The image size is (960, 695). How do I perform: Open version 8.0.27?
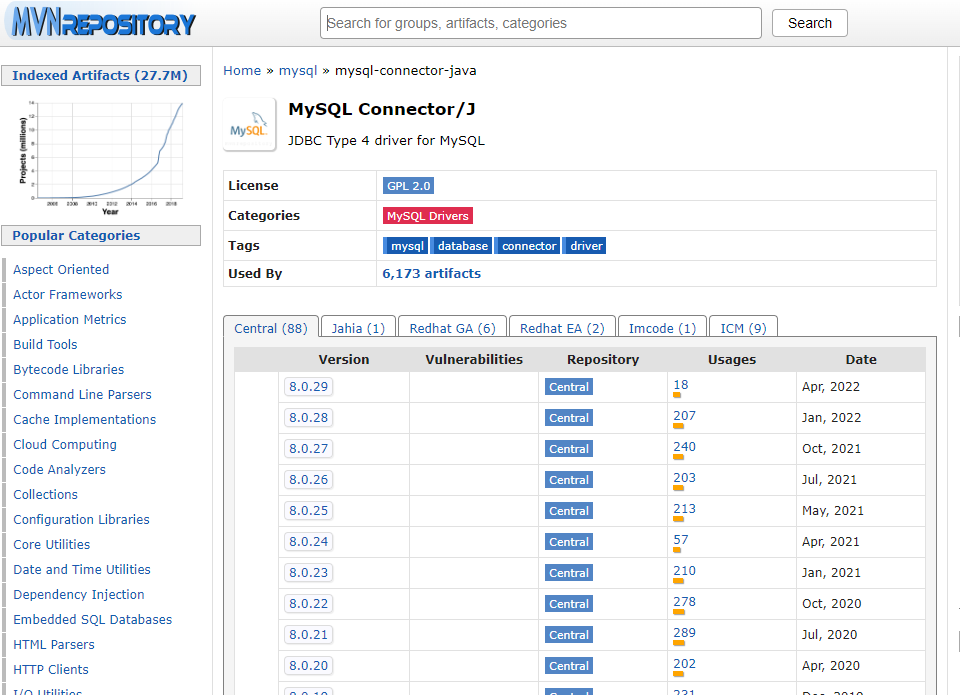[x=309, y=448]
